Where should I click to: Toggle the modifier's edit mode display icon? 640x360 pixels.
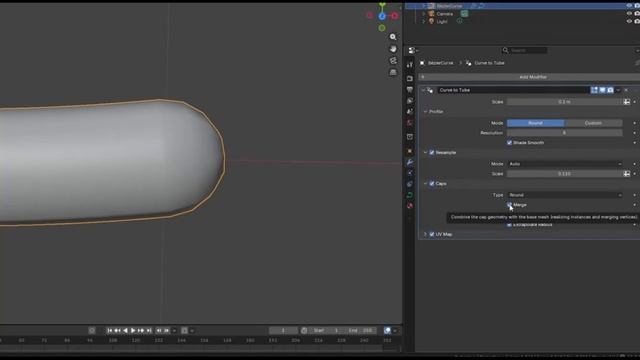click(x=594, y=90)
